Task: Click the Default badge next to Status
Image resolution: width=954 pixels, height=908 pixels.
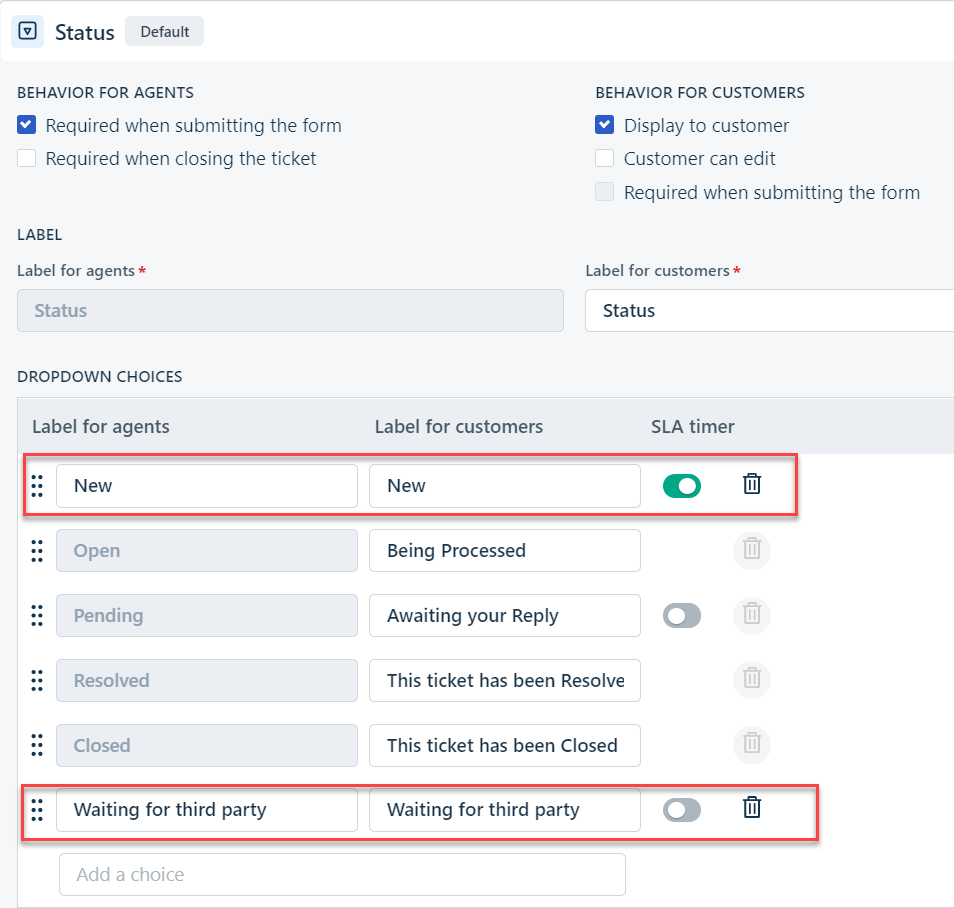Action: (164, 32)
